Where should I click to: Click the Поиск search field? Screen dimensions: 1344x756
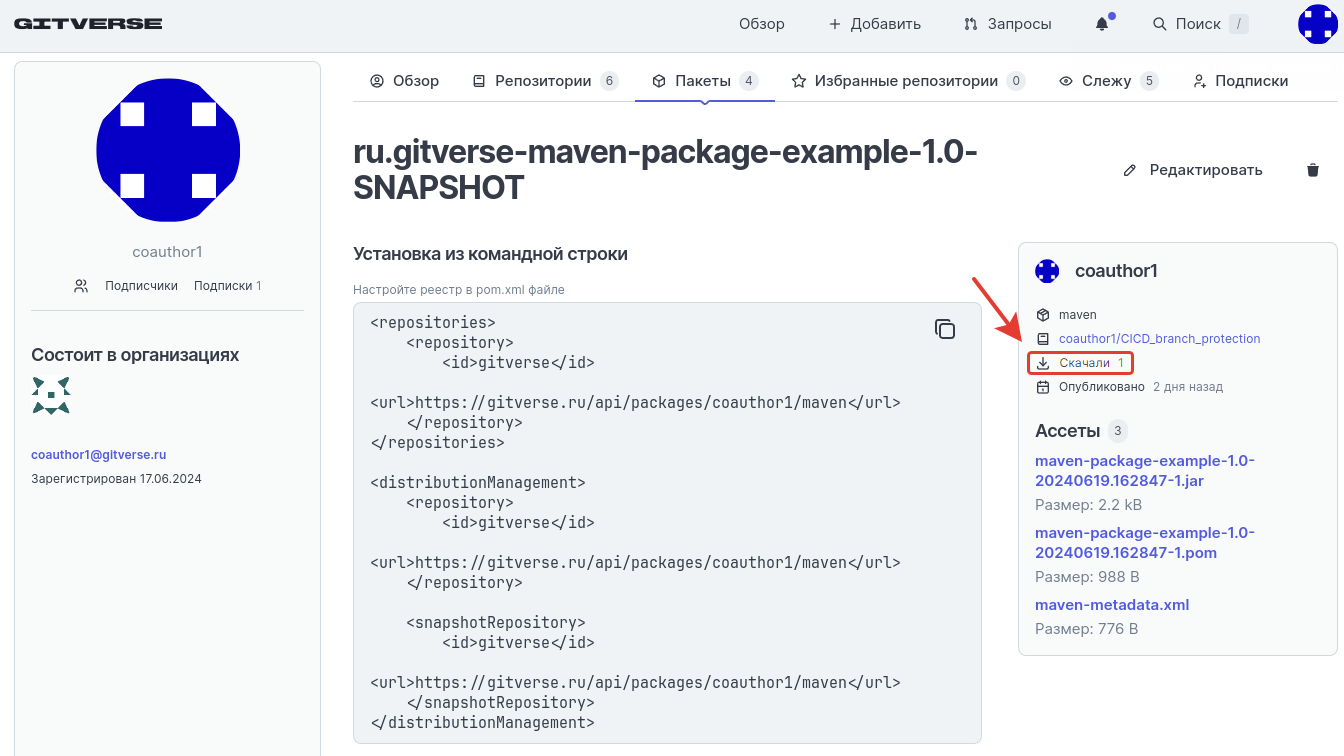(1200, 24)
